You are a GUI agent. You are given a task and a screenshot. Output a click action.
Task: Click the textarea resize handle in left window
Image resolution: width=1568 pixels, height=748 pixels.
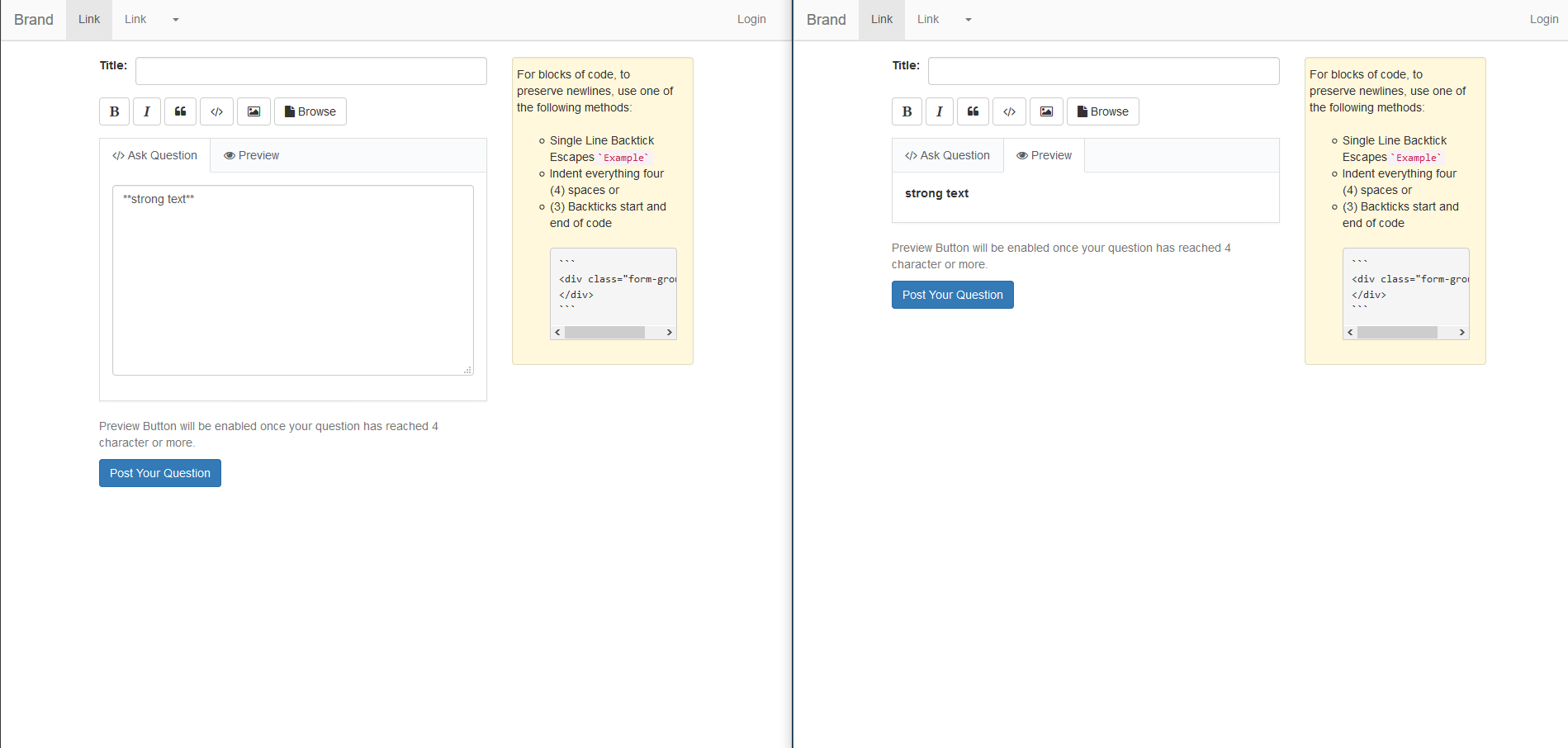[x=468, y=370]
